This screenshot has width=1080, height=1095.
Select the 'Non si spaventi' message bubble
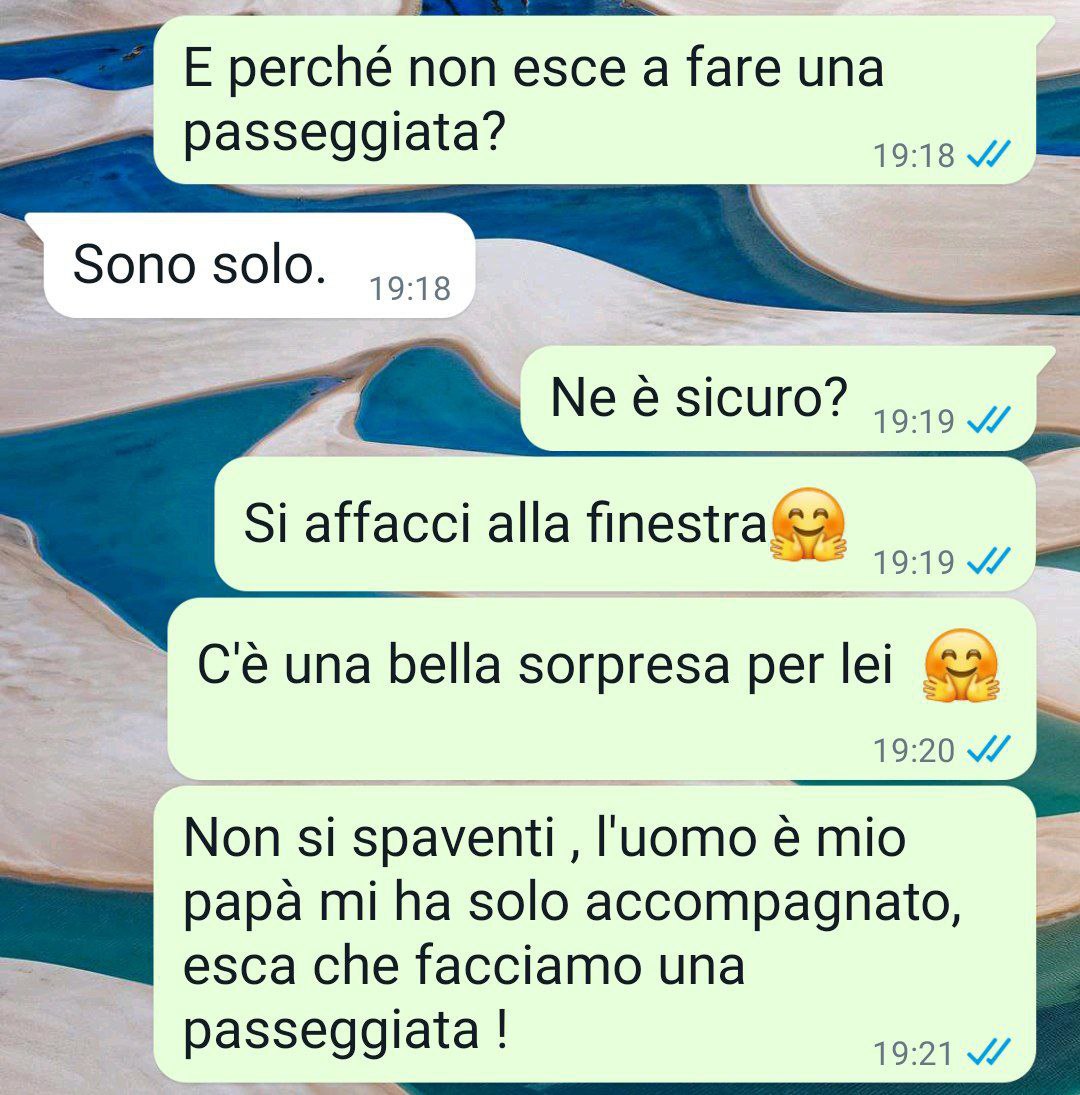click(x=594, y=934)
